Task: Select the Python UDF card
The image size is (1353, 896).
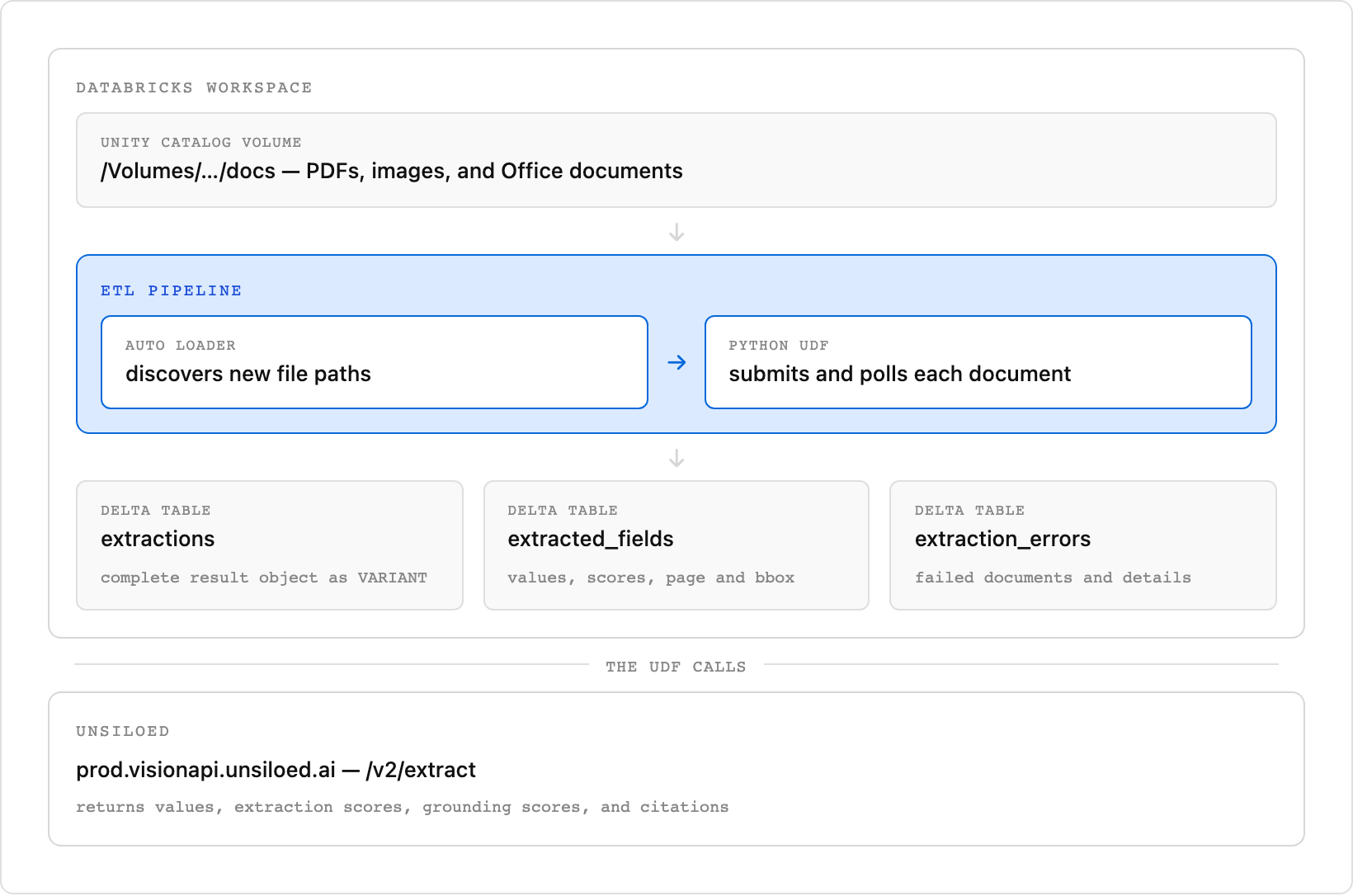Action: (x=978, y=362)
